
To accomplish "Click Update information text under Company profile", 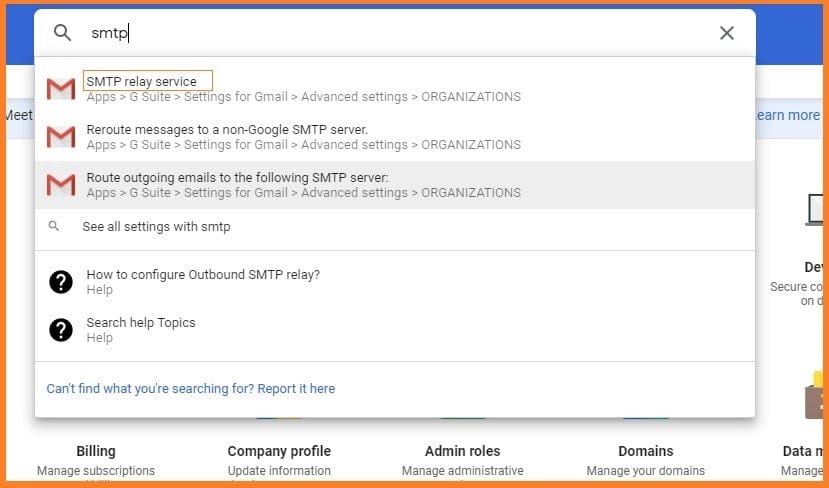I will click(279, 471).
